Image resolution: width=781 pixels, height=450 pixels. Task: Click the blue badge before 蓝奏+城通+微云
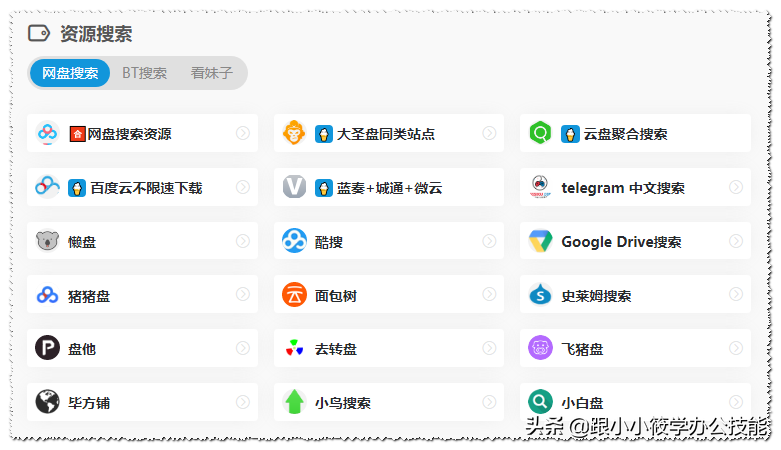point(324,188)
